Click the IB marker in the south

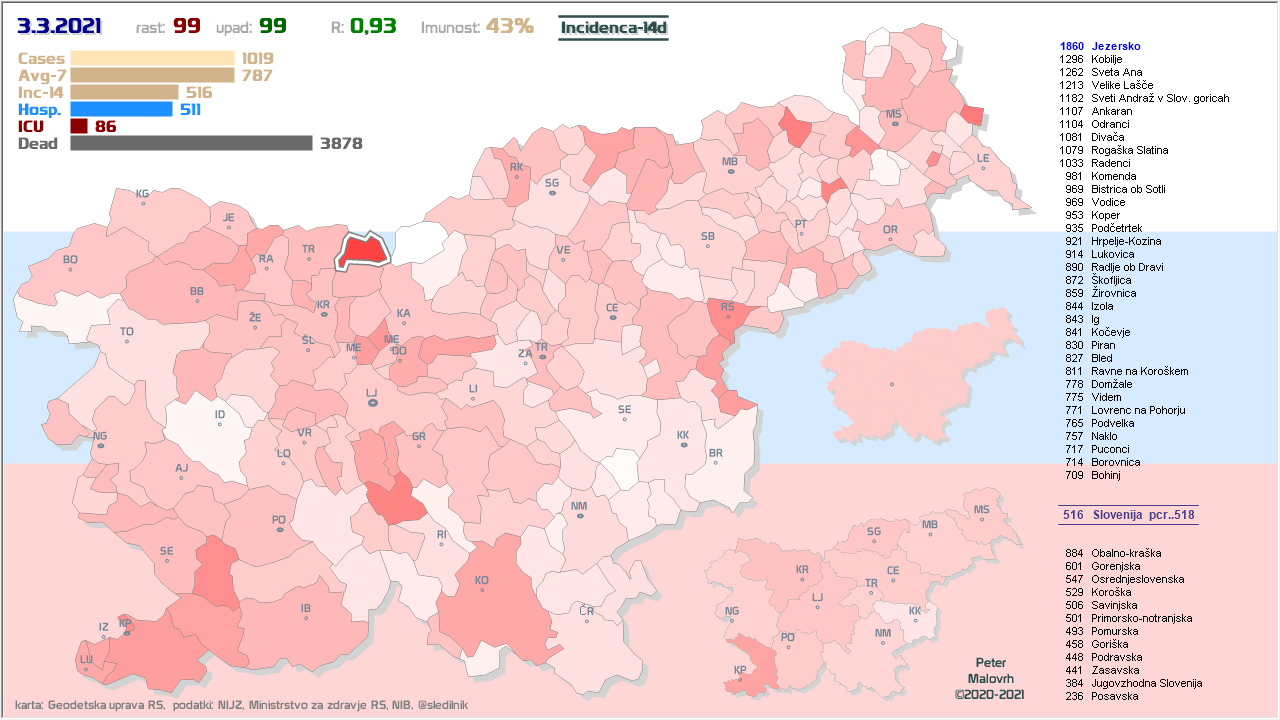point(306,608)
